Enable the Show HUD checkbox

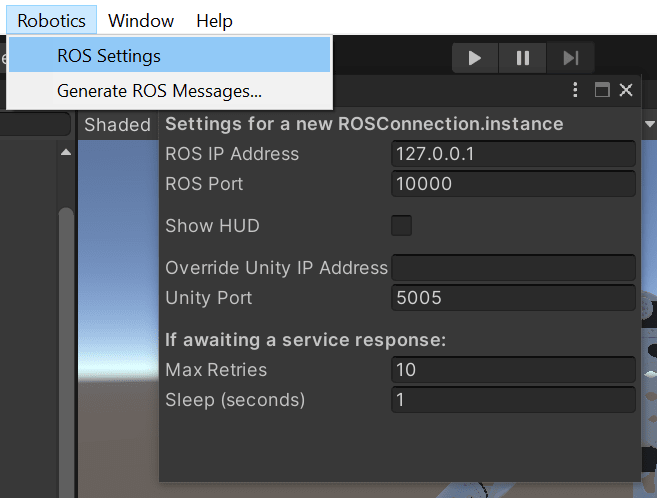pos(401,225)
